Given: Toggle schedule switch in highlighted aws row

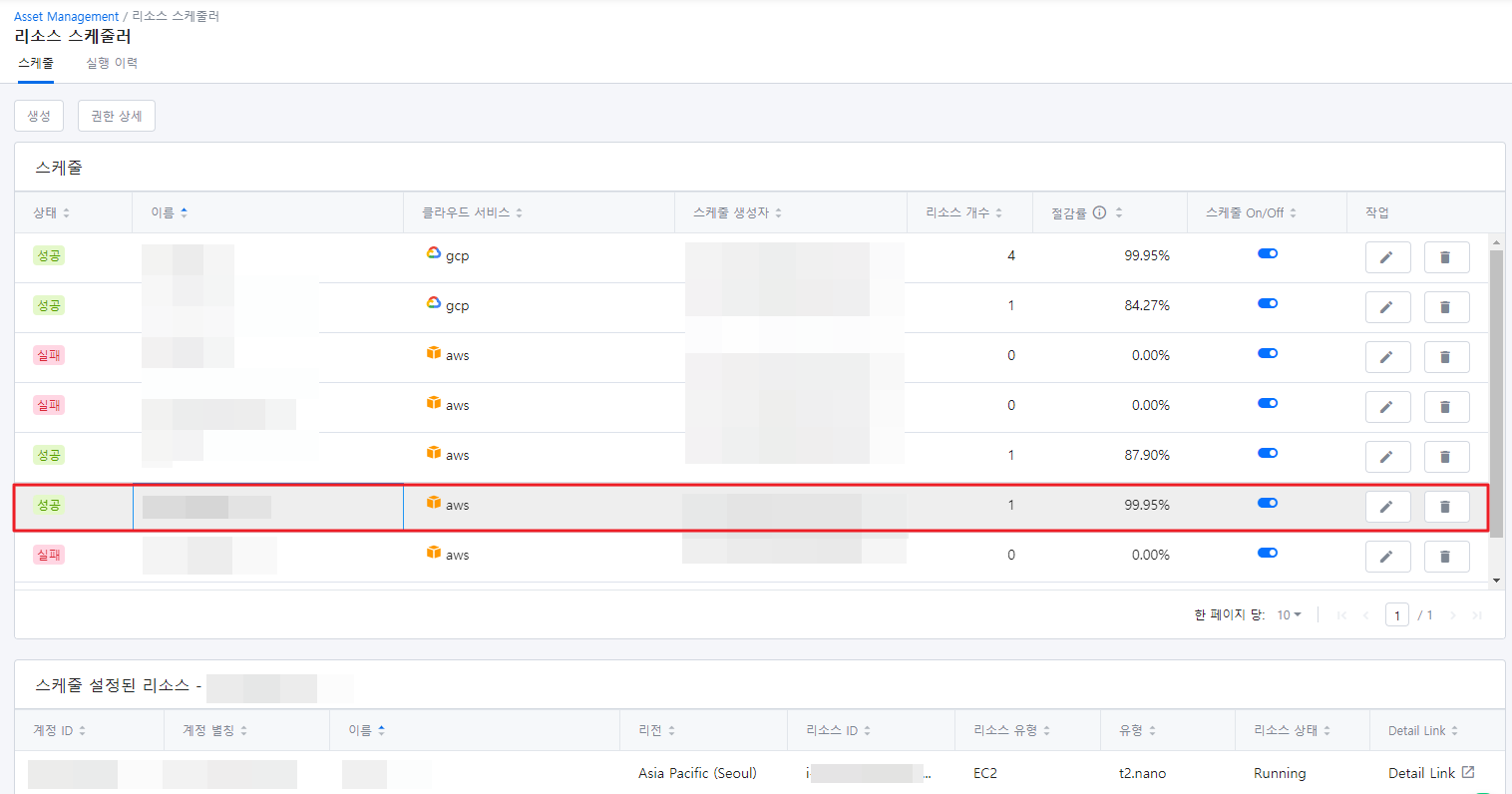Looking at the screenshot, I should pyautogui.click(x=1268, y=503).
